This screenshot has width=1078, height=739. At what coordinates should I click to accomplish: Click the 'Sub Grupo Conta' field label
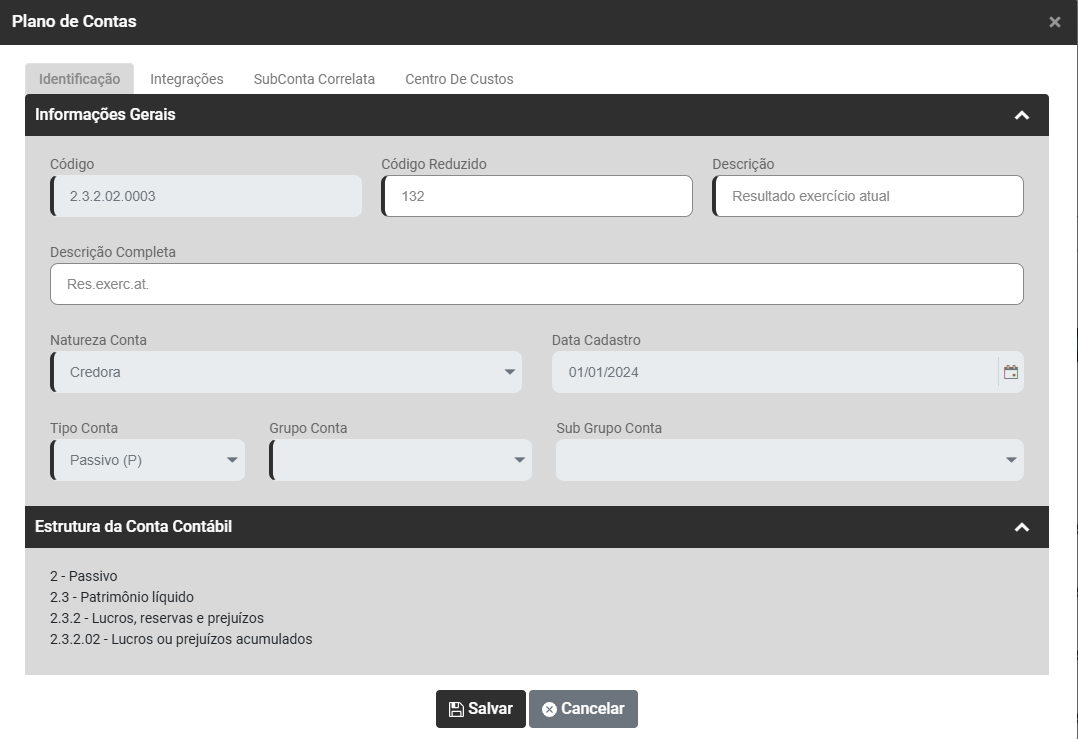609,428
